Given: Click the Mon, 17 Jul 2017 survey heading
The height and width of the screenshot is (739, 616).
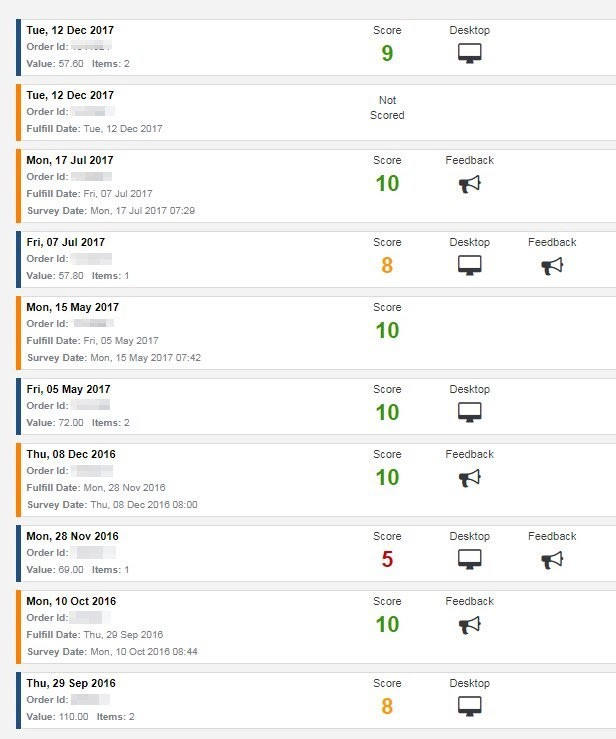Looking at the screenshot, I should (x=70, y=160).
